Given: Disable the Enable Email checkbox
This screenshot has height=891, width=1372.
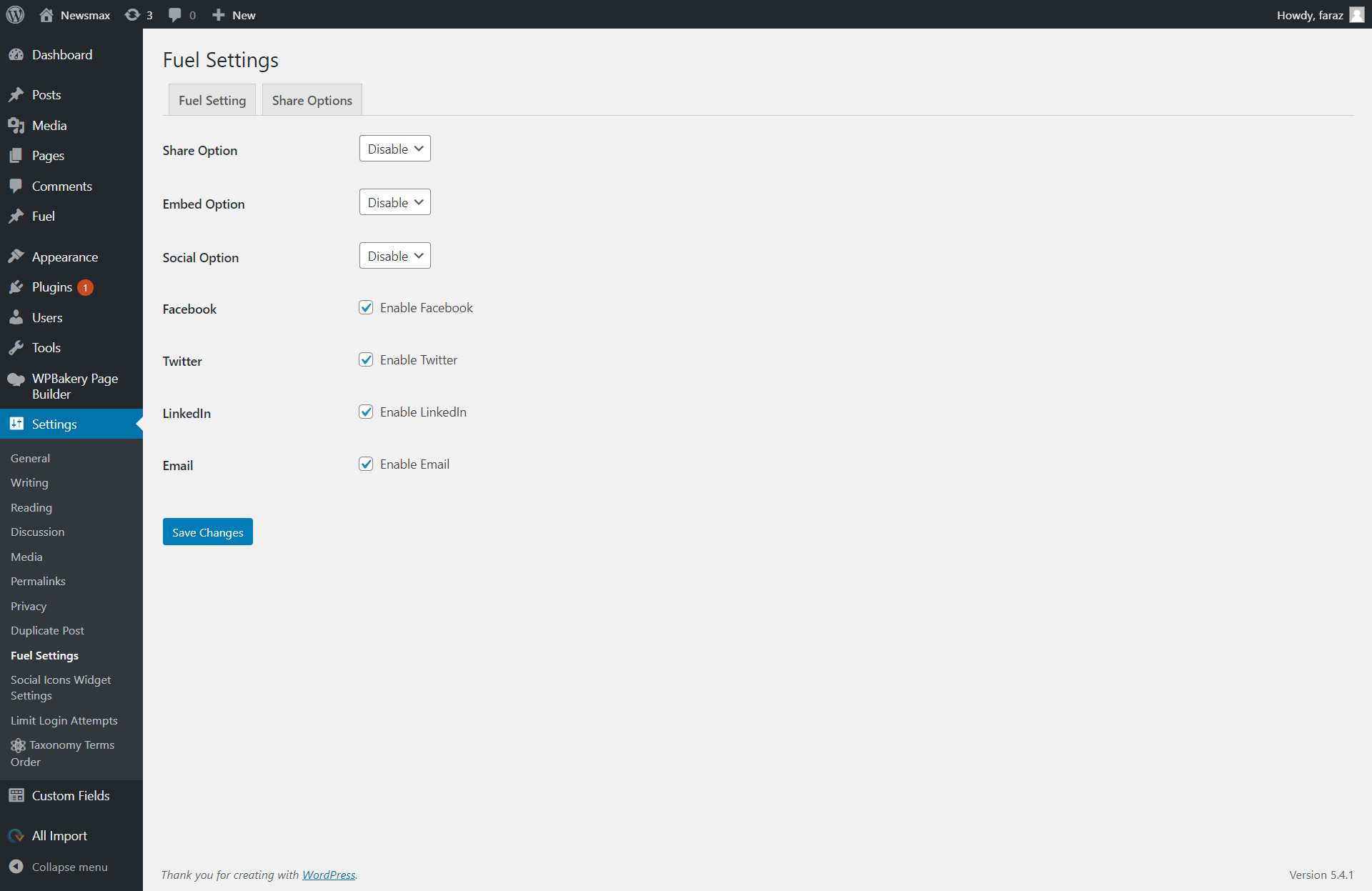Looking at the screenshot, I should click(366, 464).
